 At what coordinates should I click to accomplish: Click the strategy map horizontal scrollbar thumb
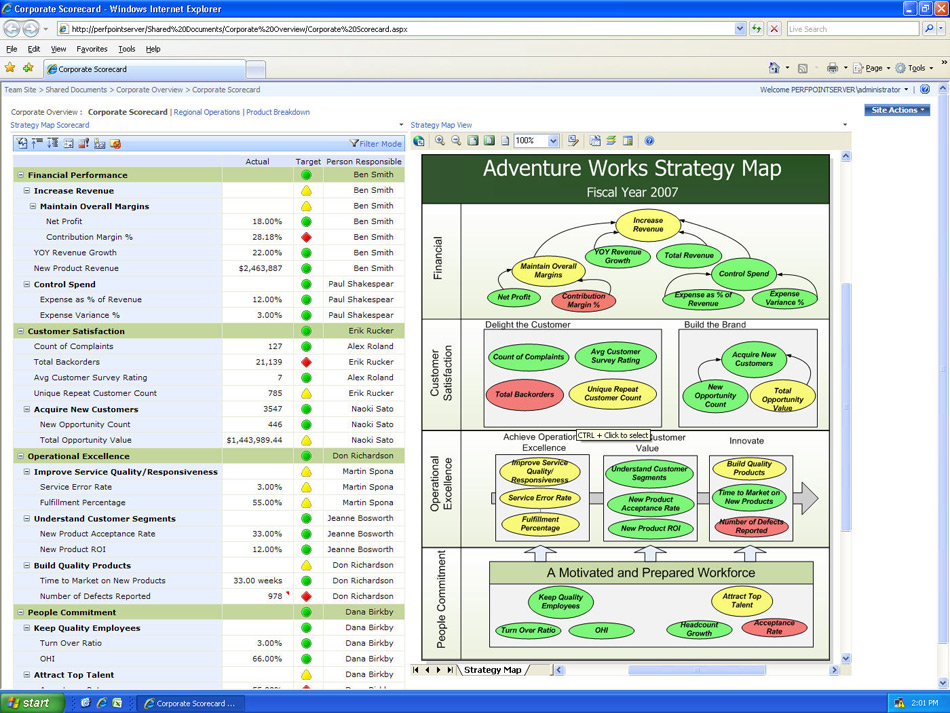697,670
